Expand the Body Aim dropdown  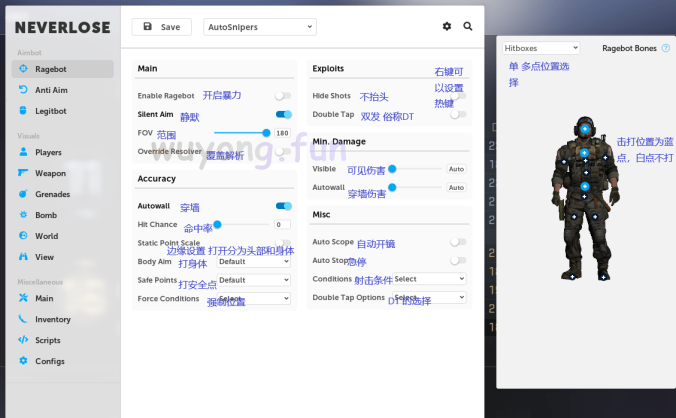[254, 261]
